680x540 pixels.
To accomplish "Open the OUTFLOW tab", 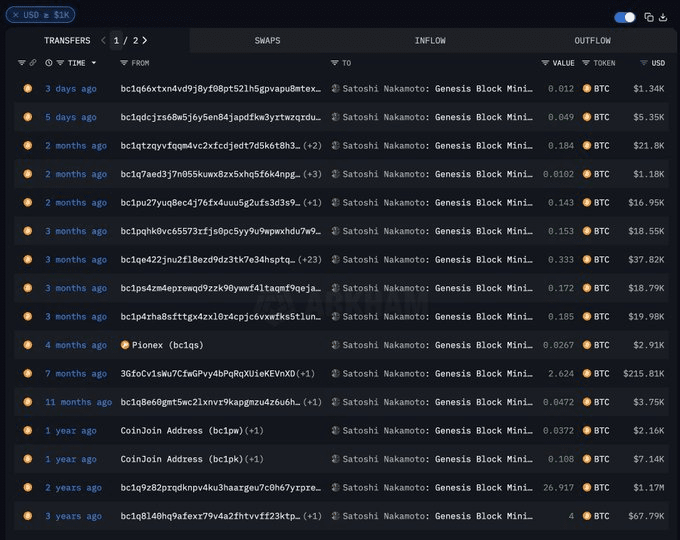I will pyautogui.click(x=592, y=41).
